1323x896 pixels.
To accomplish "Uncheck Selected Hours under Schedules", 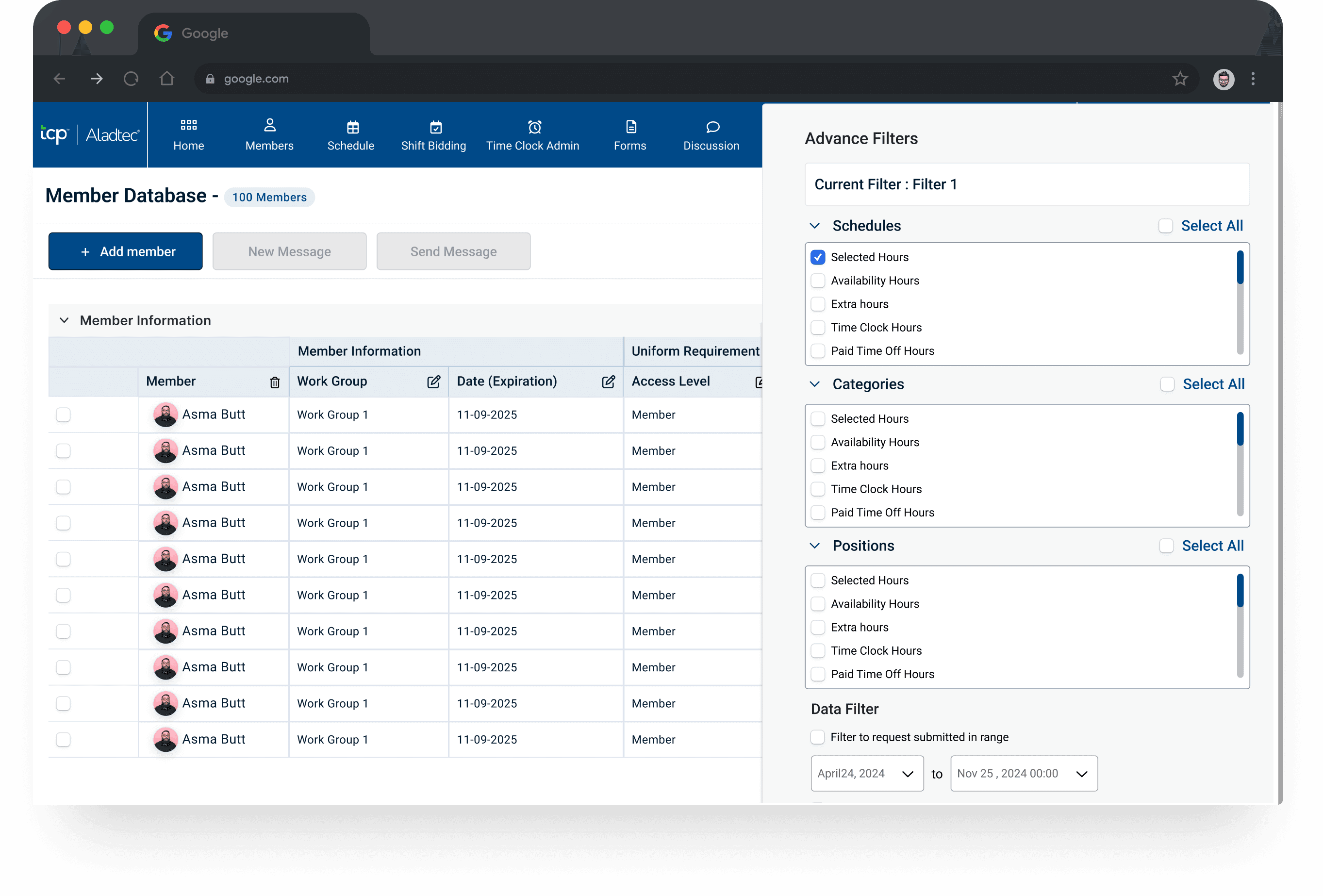I will [817, 257].
